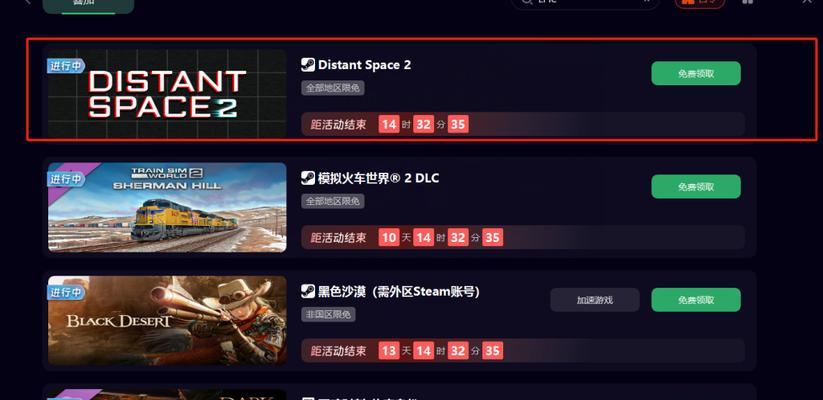823x400 pixels.
Task: Click the Steam icon beside 模拟火车世界 2 DLC
Action: (x=308, y=178)
